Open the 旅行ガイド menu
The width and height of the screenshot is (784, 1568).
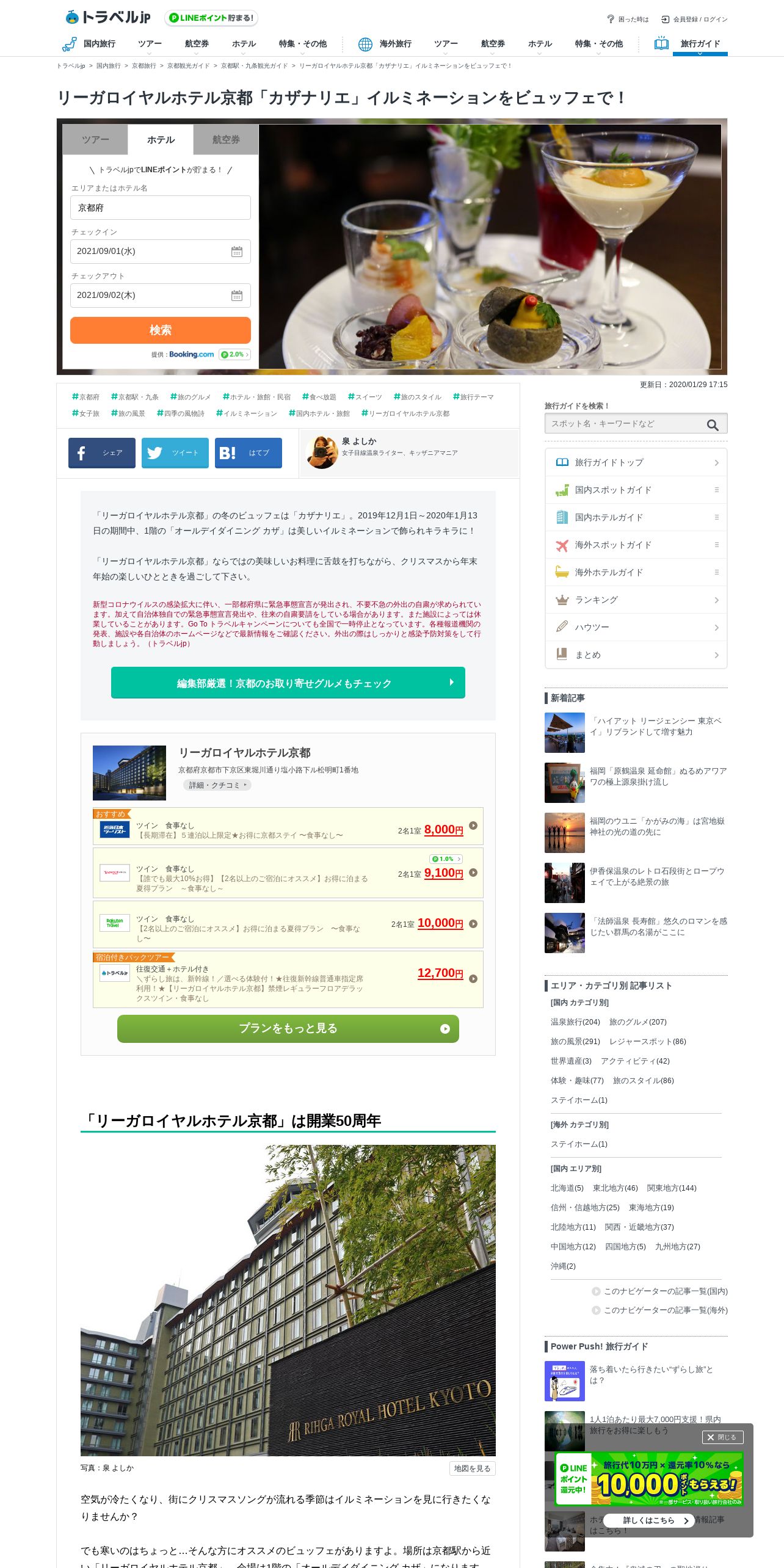pyautogui.click(x=700, y=45)
